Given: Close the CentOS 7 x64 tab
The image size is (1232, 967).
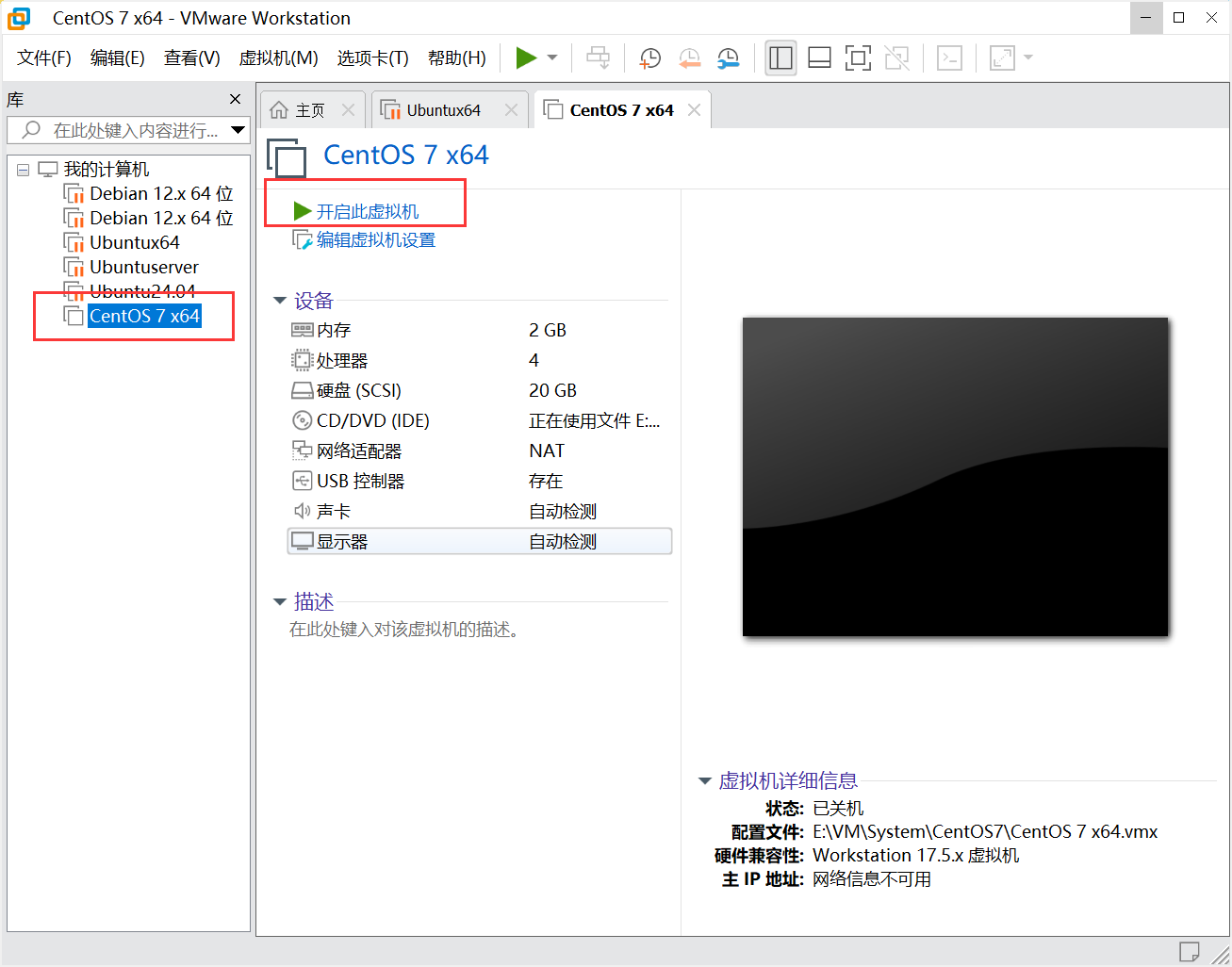Looking at the screenshot, I should click(x=694, y=110).
